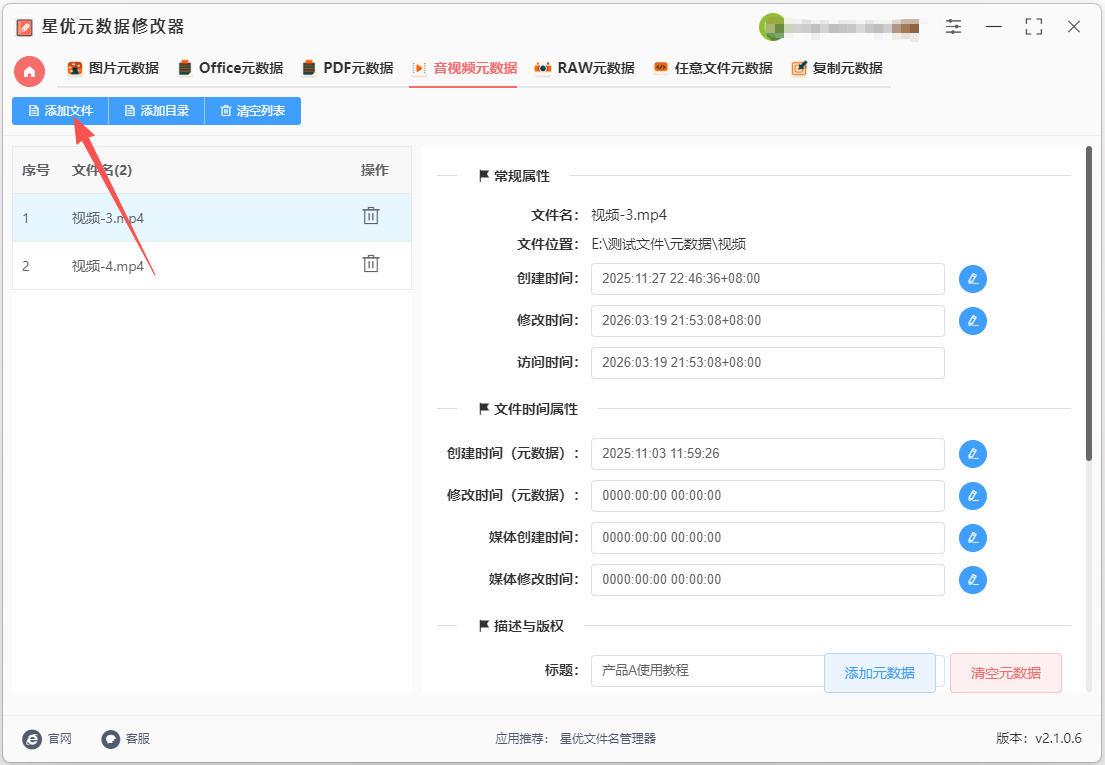Click the 常规属性 修改时间 field
Viewport: 1105px width, 765px height.
pyautogui.click(x=767, y=321)
